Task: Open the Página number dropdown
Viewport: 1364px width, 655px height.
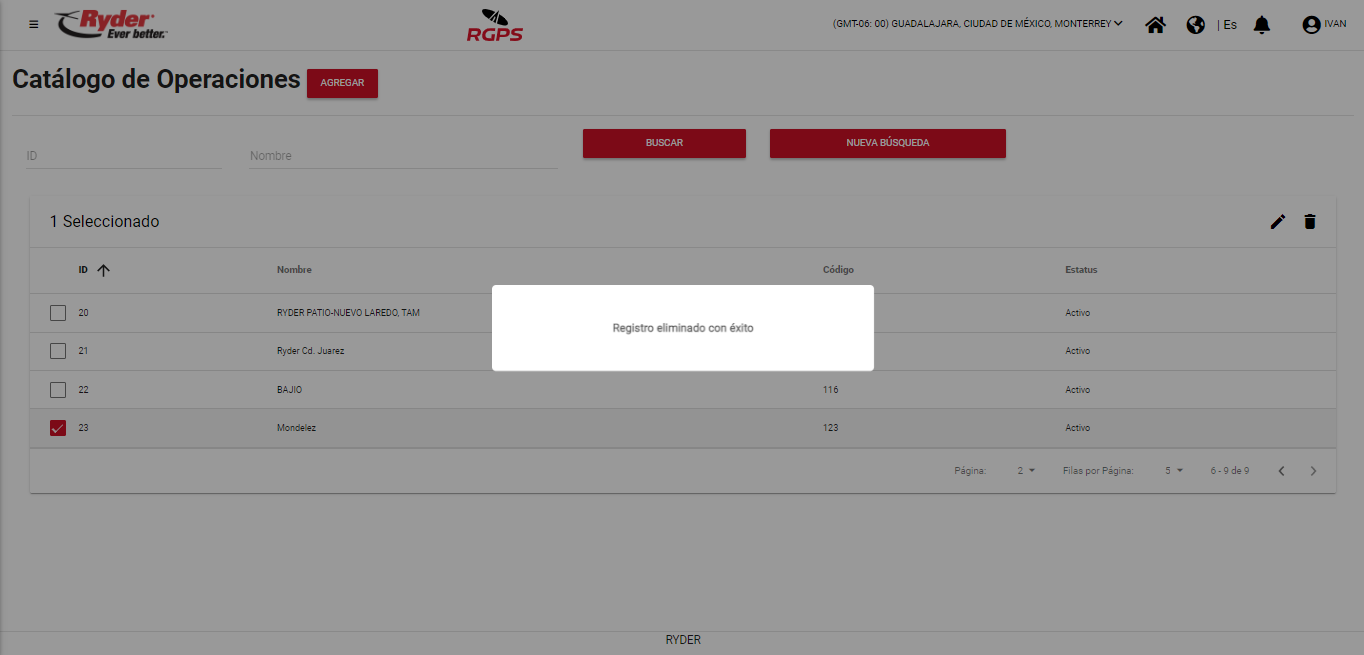Action: pyautogui.click(x=1026, y=471)
